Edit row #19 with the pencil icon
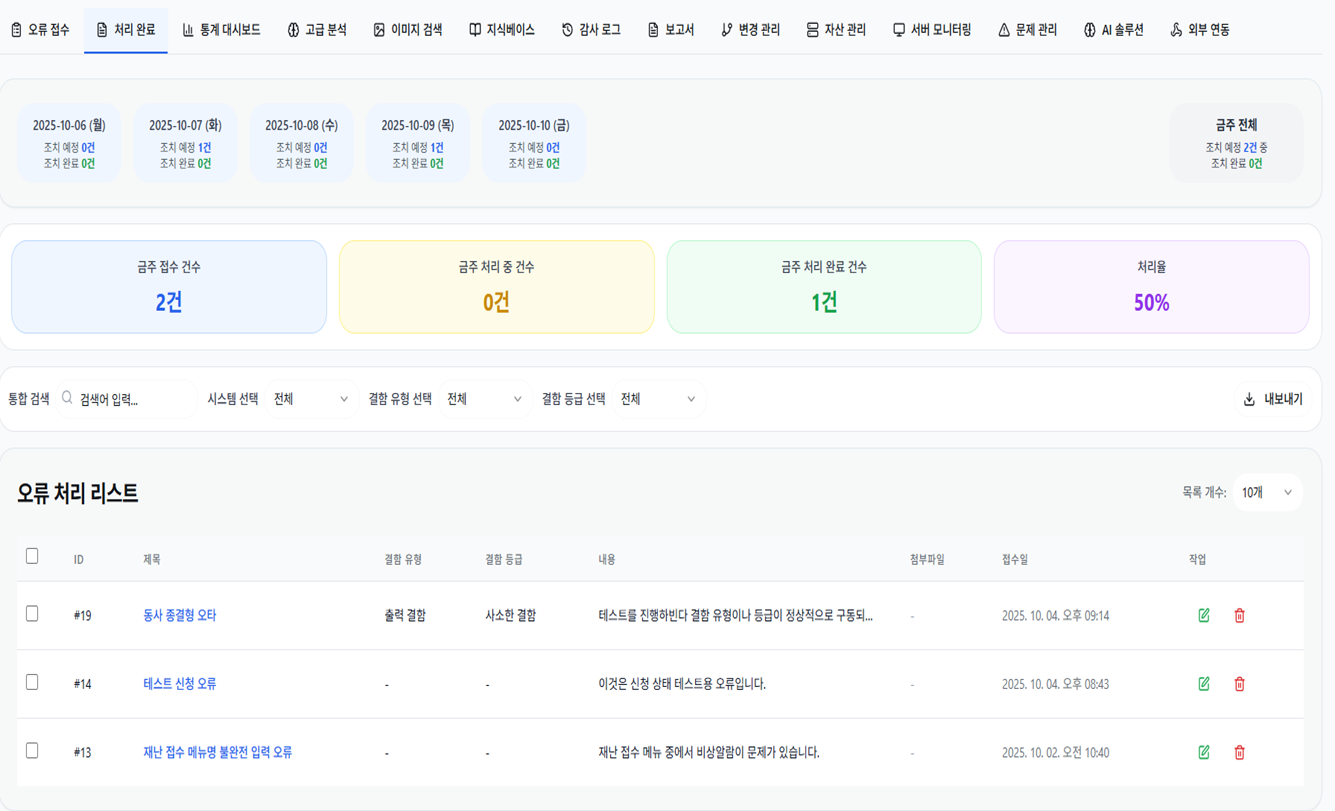 tap(1204, 616)
